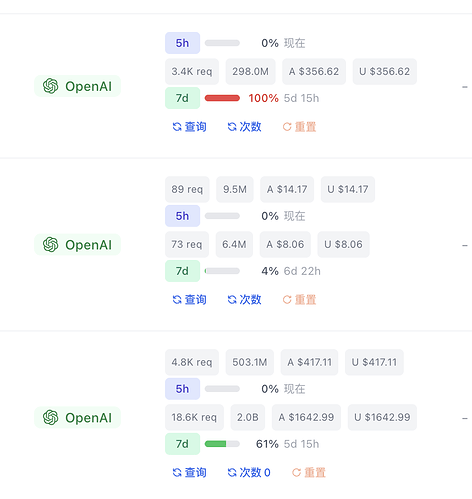Click the 503.1M tokens chip

pyautogui.click(x=250, y=362)
